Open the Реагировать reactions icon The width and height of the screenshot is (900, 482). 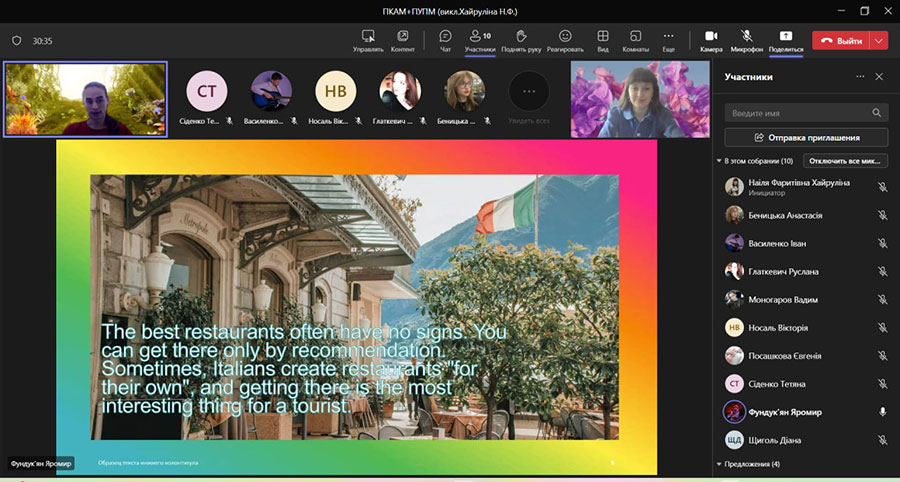click(x=565, y=37)
